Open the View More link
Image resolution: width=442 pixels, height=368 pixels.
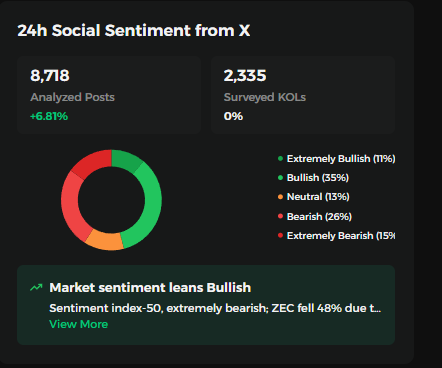click(79, 324)
